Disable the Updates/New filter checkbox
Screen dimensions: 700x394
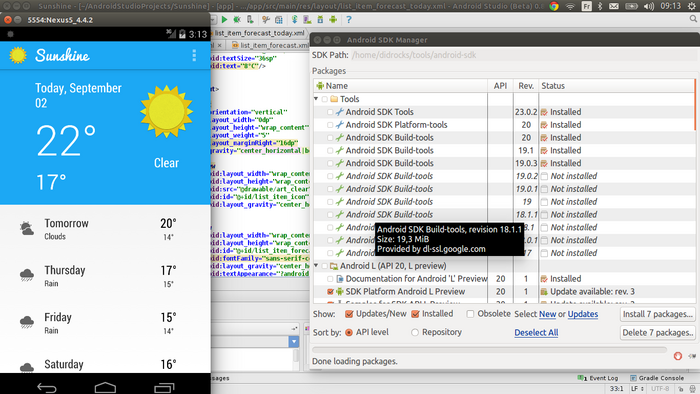pyautogui.click(x=349, y=314)
